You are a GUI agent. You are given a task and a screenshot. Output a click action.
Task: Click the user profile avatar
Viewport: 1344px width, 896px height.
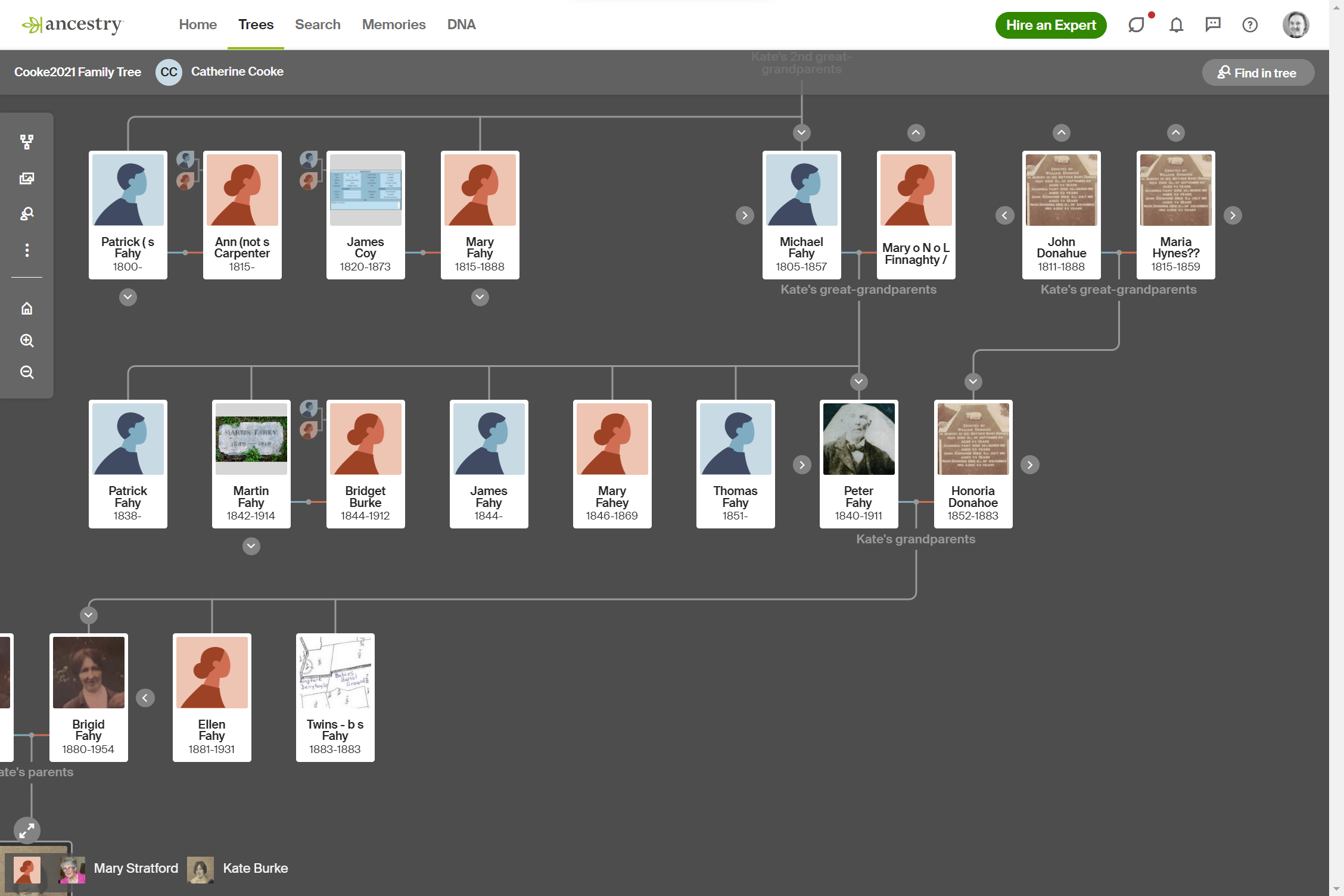(1296, 25)
